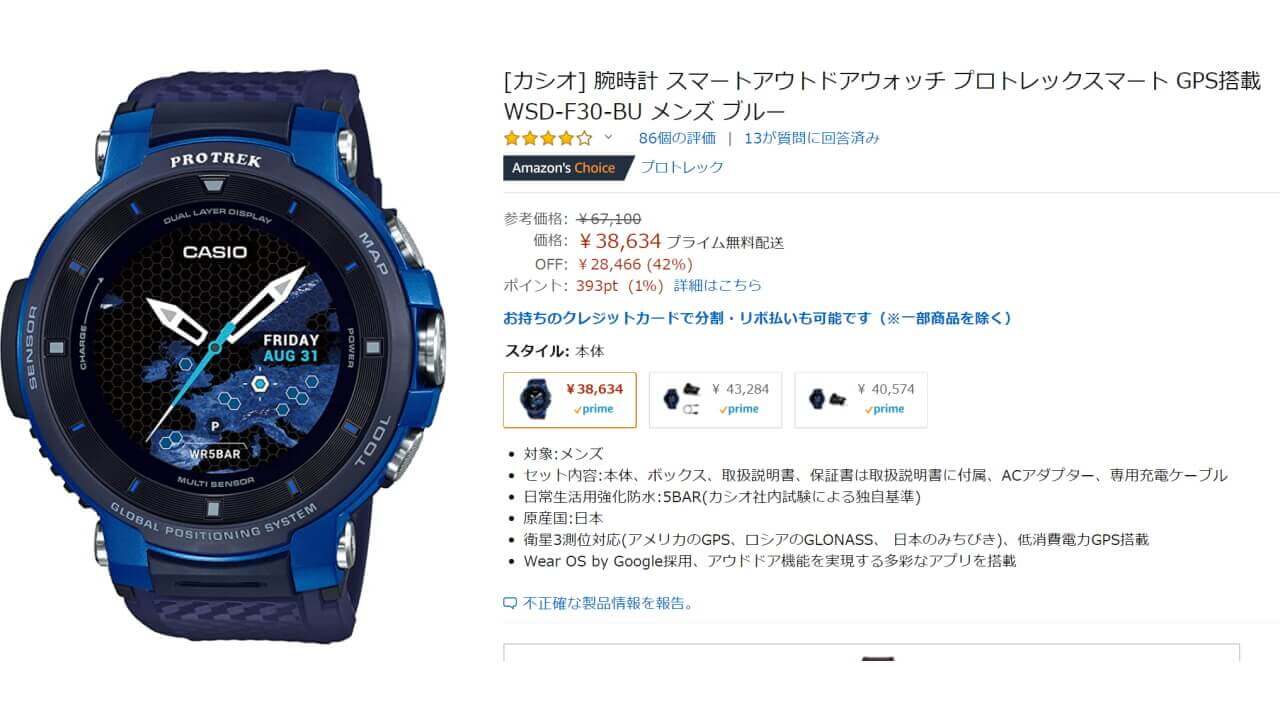This screenshot has height=720, width=1280.
Task: Click the Amazon's Choice badge
Action: click(x=566, y=167)
